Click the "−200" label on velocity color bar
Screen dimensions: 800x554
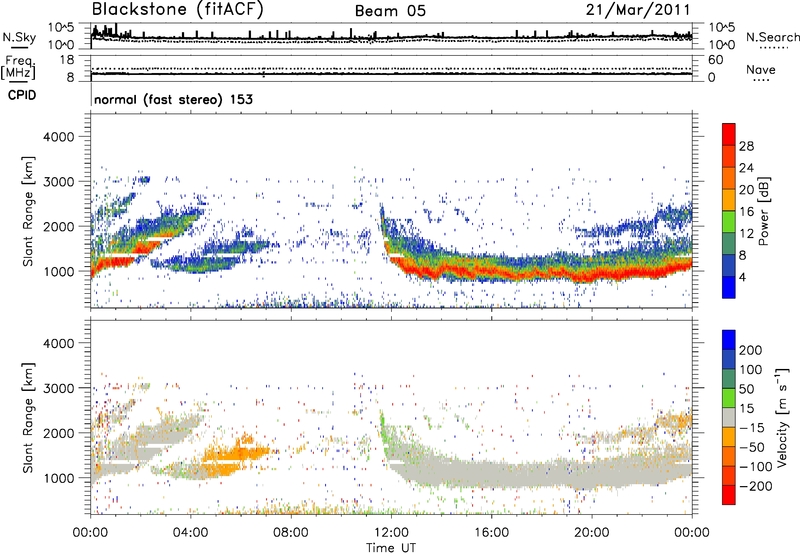coord(755,486)
